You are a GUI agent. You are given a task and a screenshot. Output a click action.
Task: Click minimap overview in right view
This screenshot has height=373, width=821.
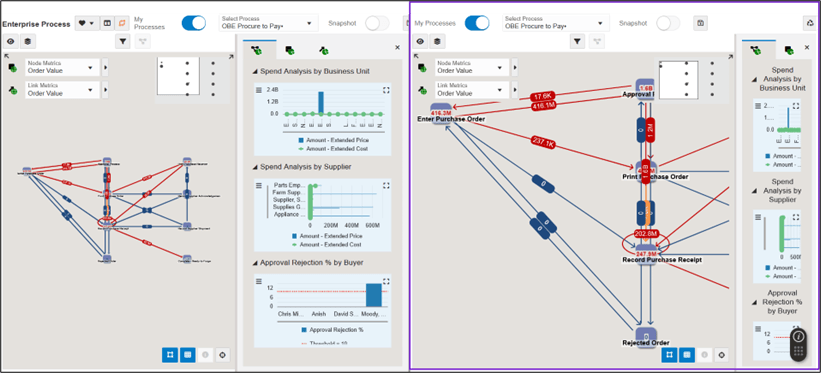point(692,79)
